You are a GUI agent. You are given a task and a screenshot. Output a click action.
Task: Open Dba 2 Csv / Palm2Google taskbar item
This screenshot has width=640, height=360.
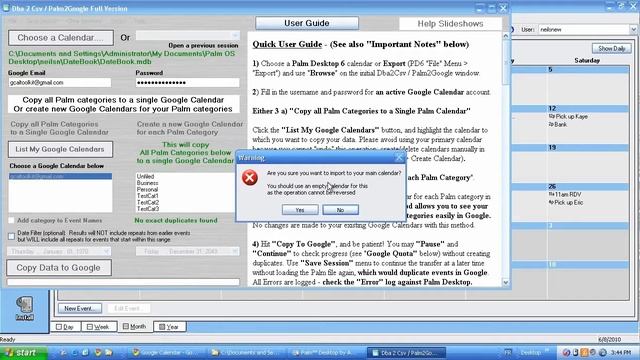coord(406,353)
